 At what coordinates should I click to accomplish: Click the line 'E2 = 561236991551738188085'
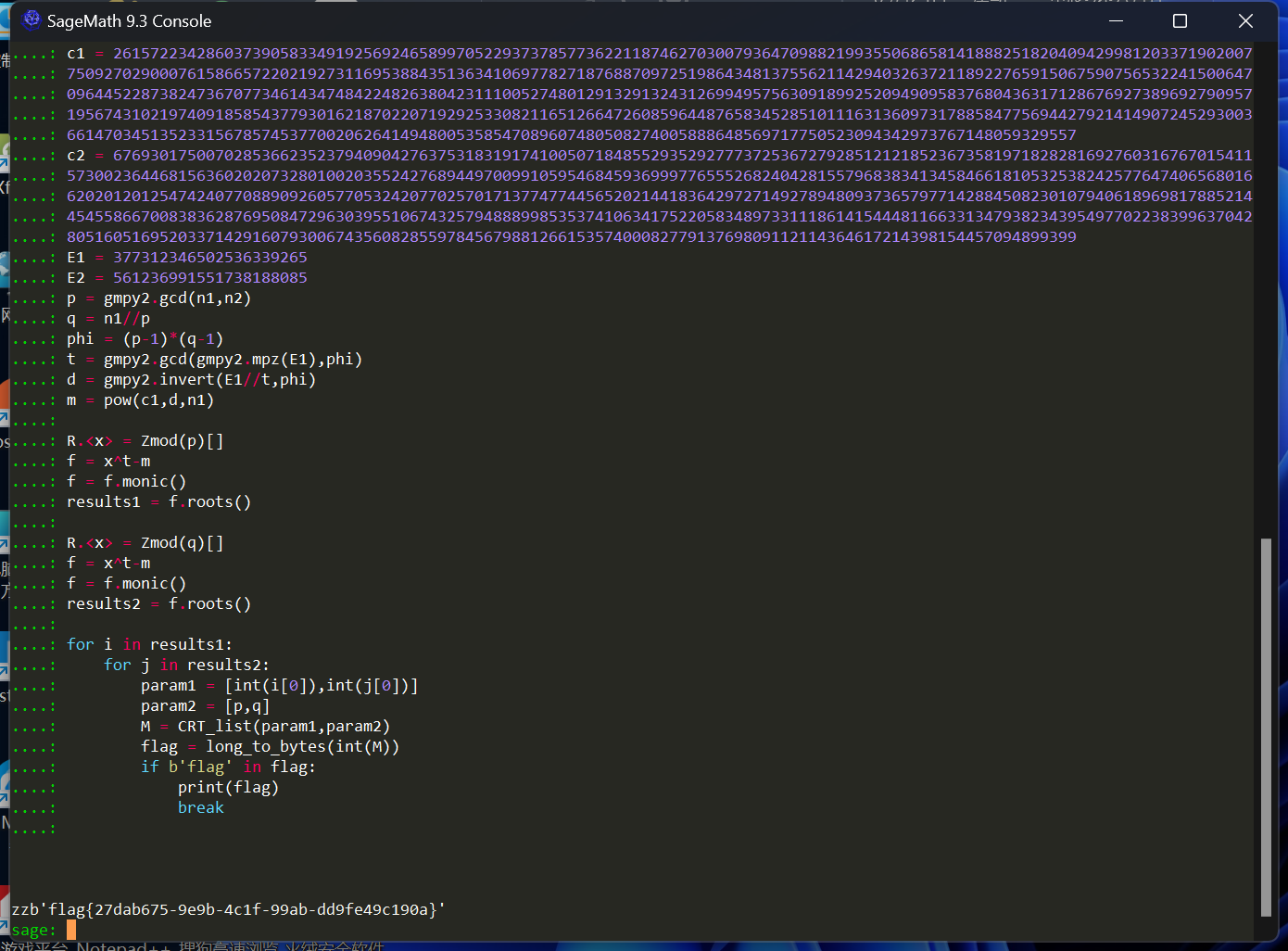click(x=187, y=277)
